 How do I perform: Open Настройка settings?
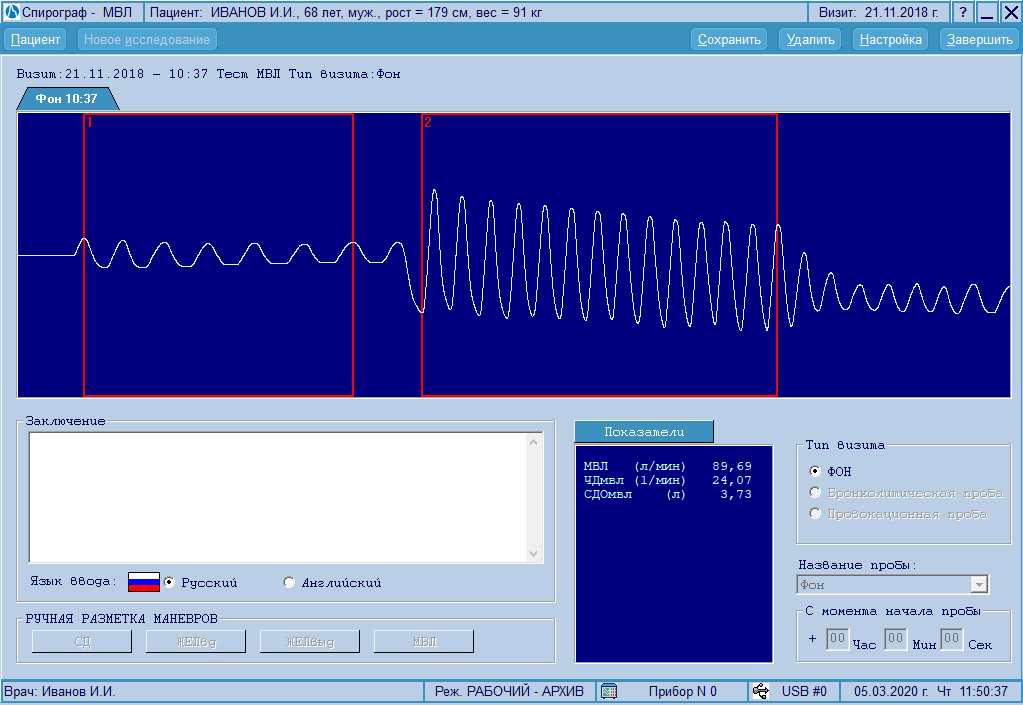point(890,40)
